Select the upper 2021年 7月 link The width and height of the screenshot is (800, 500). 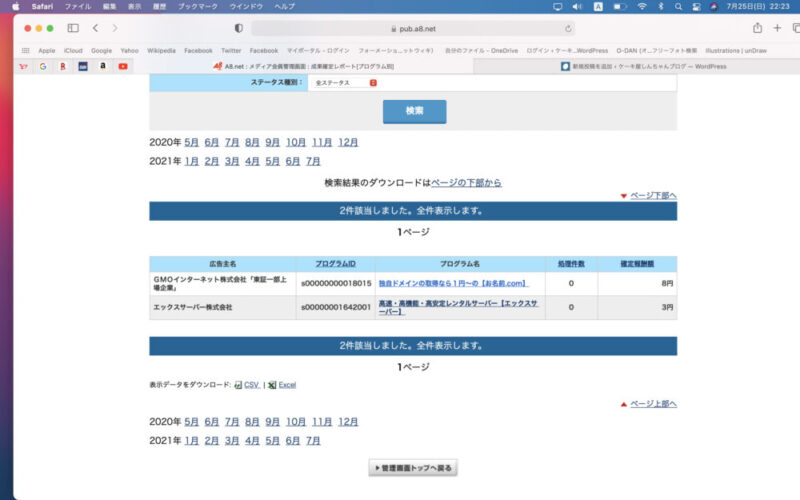[x=313, y=161]
